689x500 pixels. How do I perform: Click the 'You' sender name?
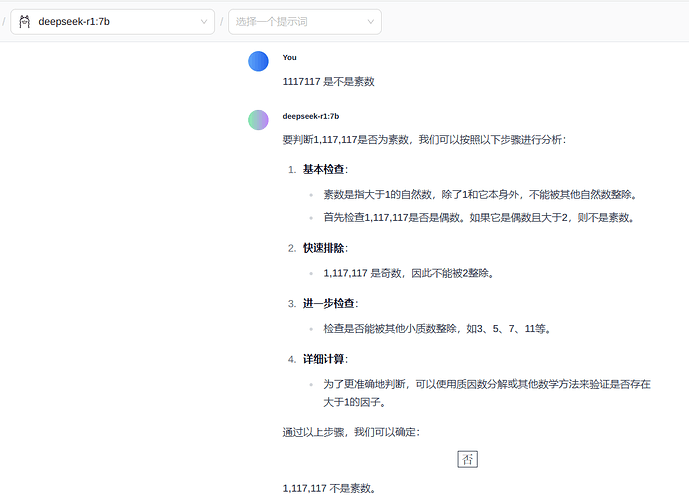[x=290, y=58]
